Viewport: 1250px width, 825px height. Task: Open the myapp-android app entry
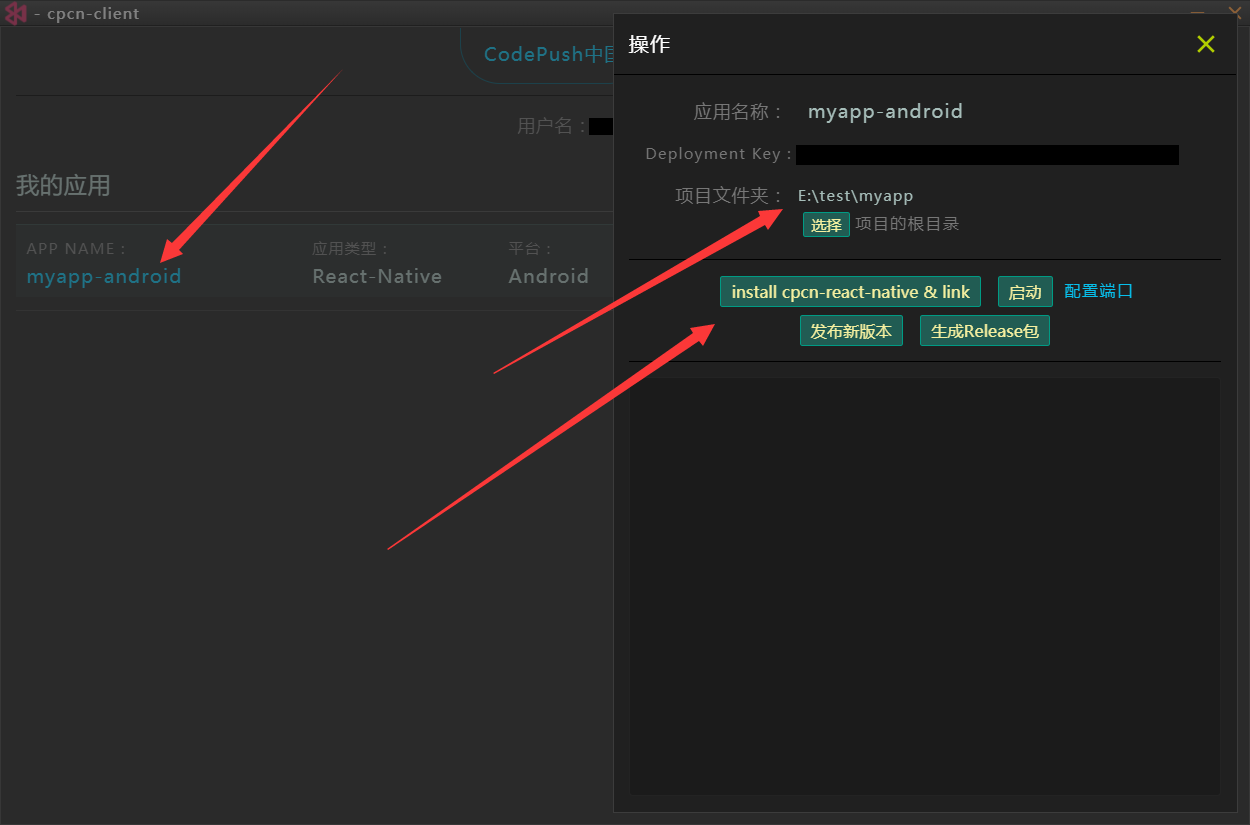[x=104, y=276]
